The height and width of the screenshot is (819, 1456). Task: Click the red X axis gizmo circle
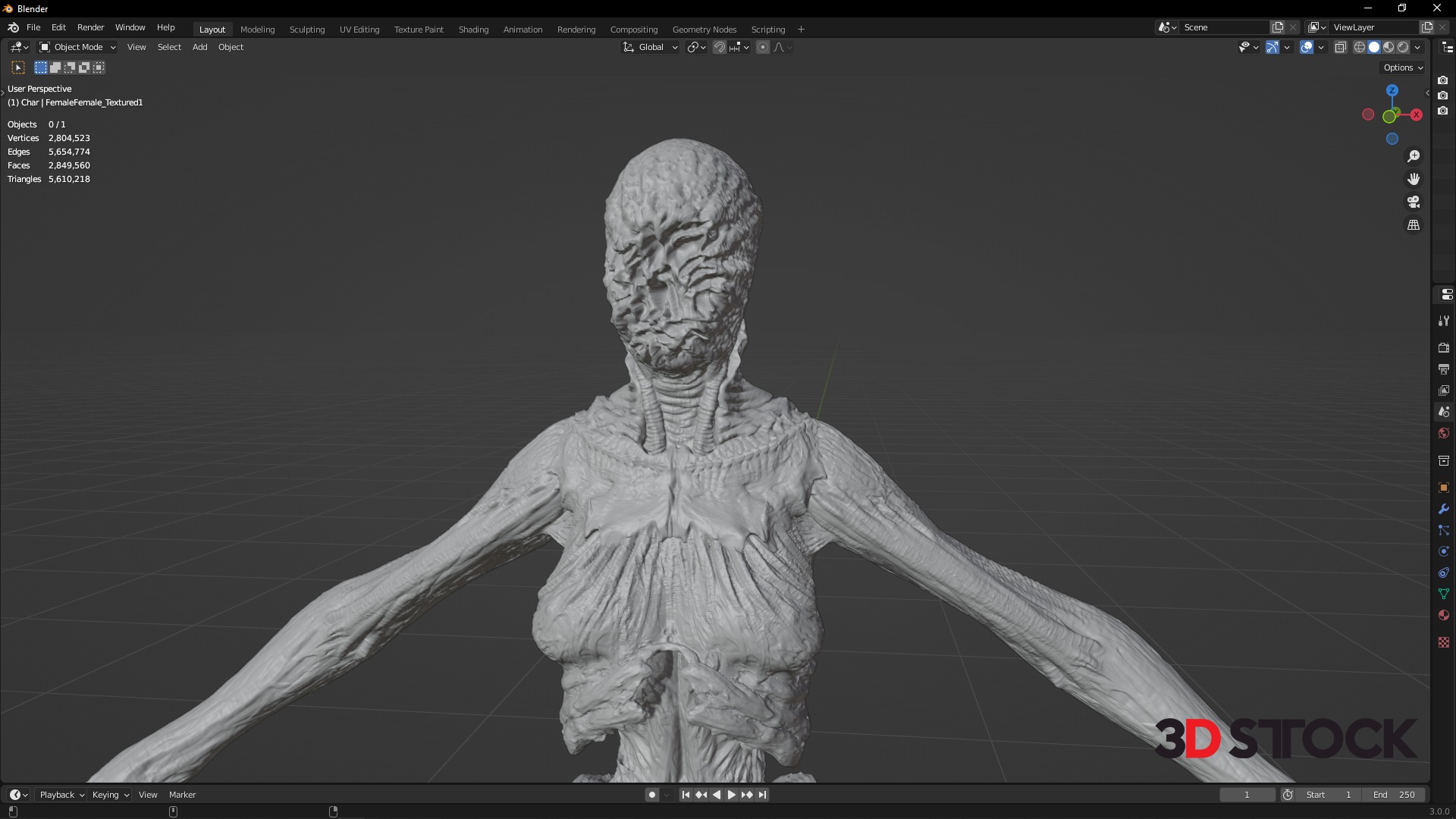coord(1416,115)
